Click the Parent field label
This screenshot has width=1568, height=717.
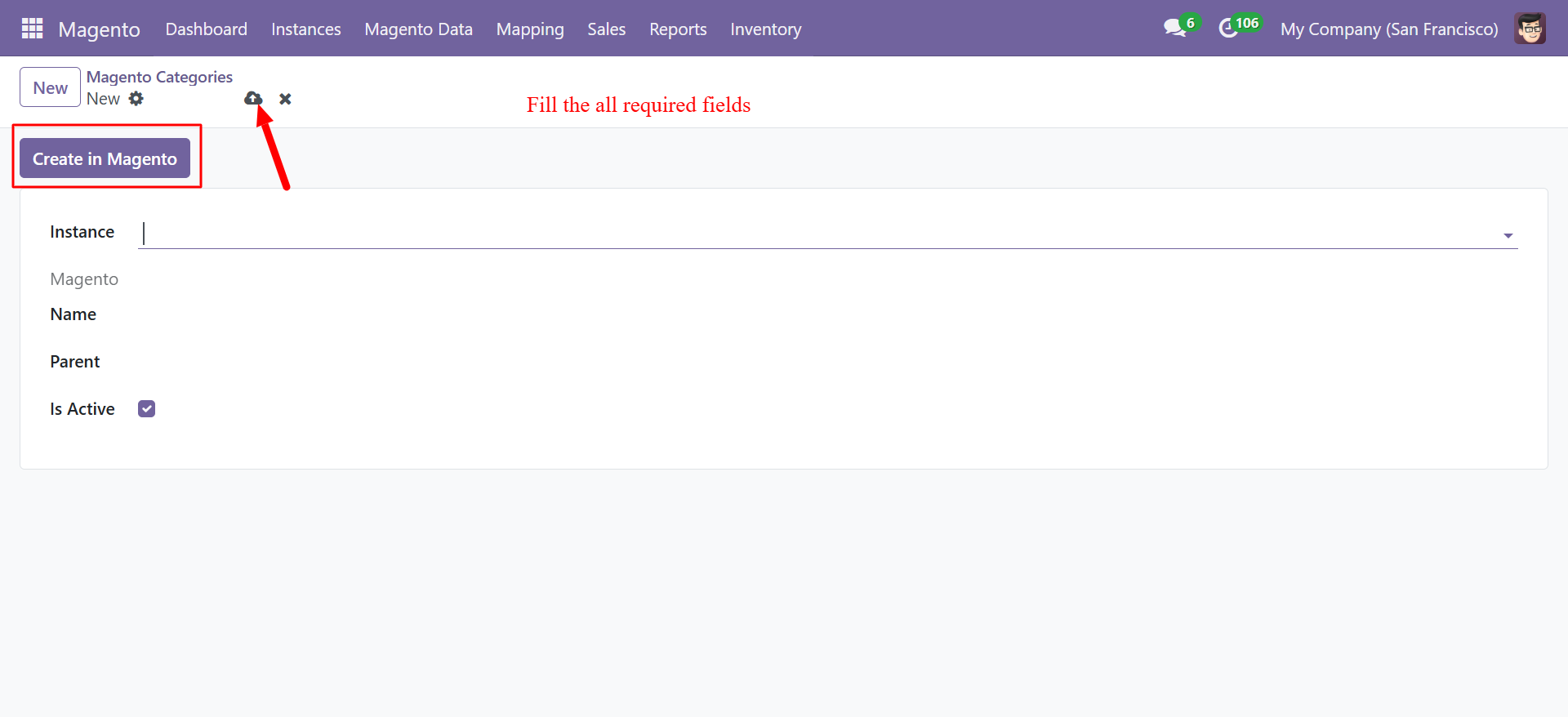pos(74,362)
